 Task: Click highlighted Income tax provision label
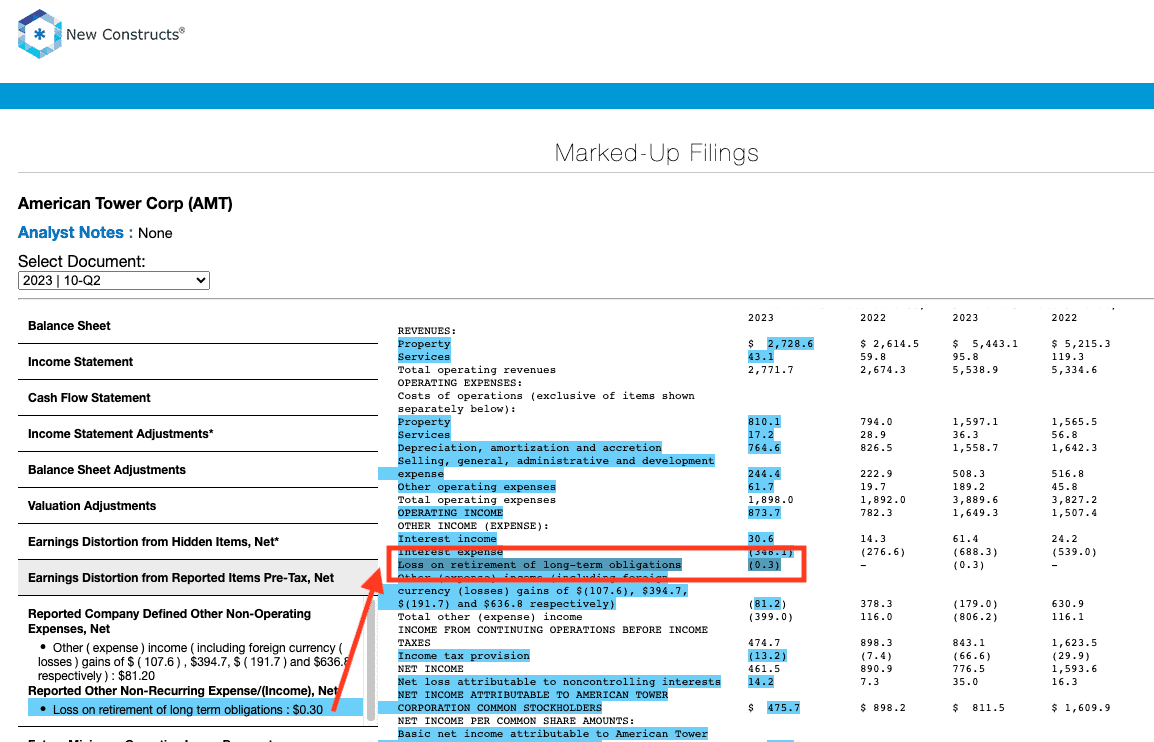tap(464, 656)
